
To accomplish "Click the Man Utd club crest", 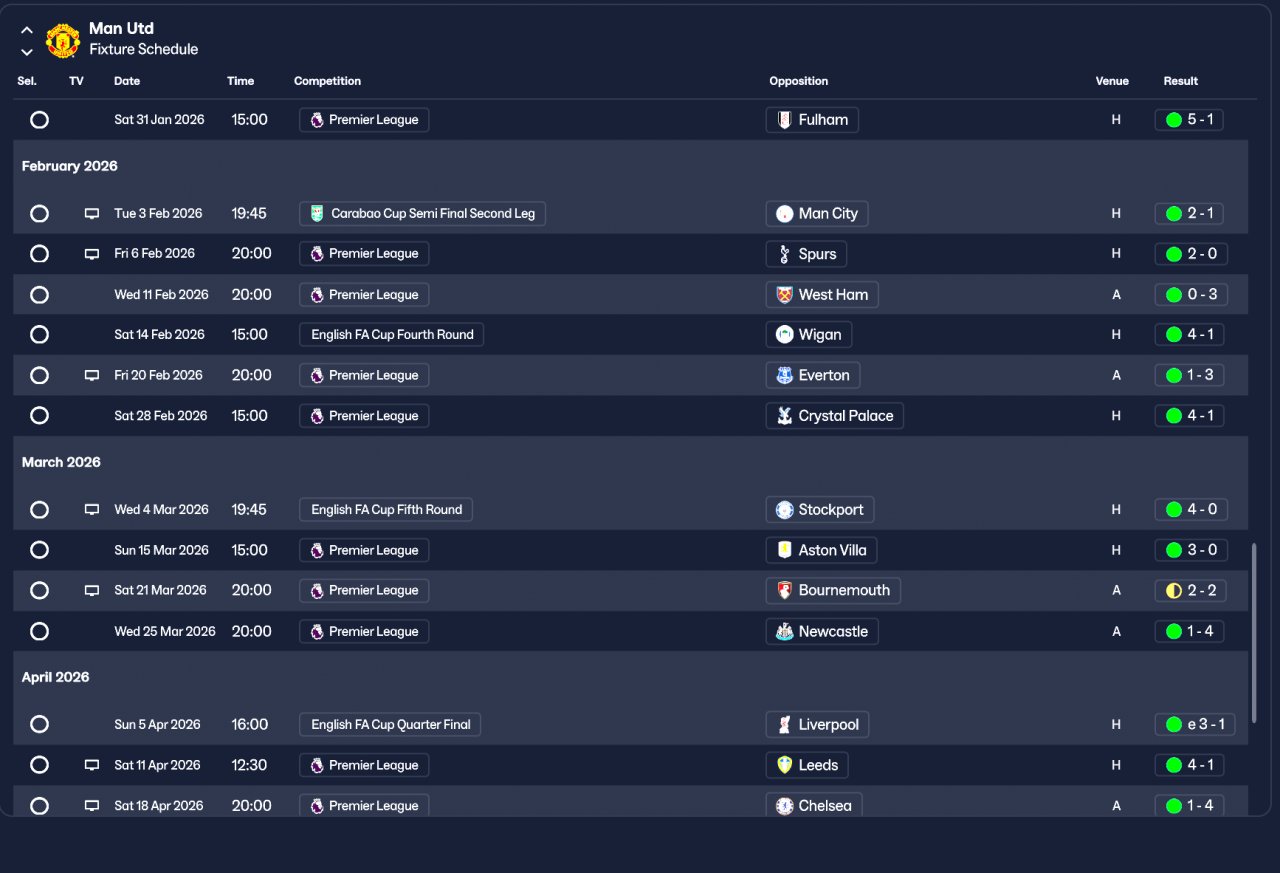I will 63,40.
